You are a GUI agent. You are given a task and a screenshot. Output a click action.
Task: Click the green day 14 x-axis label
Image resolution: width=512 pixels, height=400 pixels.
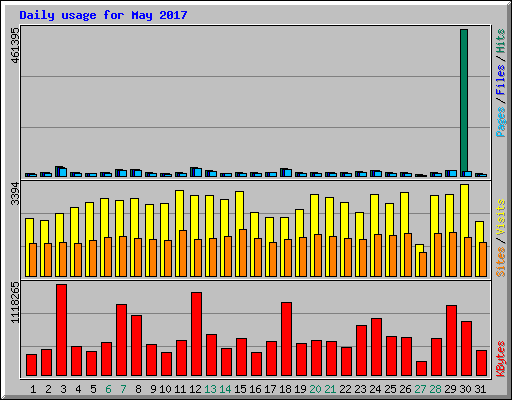(x=225, y=389)
